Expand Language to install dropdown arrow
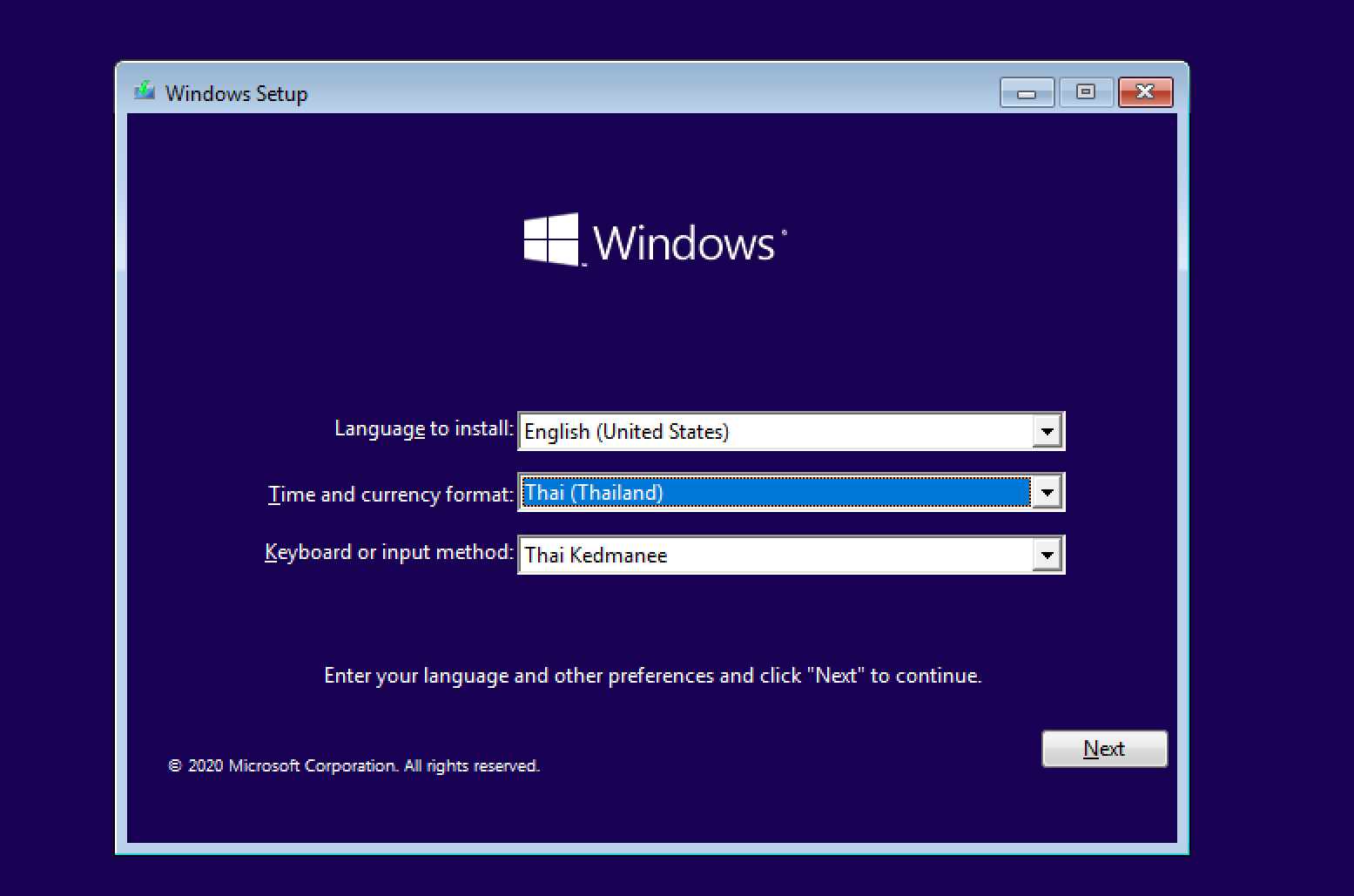 coord(1047,431)
